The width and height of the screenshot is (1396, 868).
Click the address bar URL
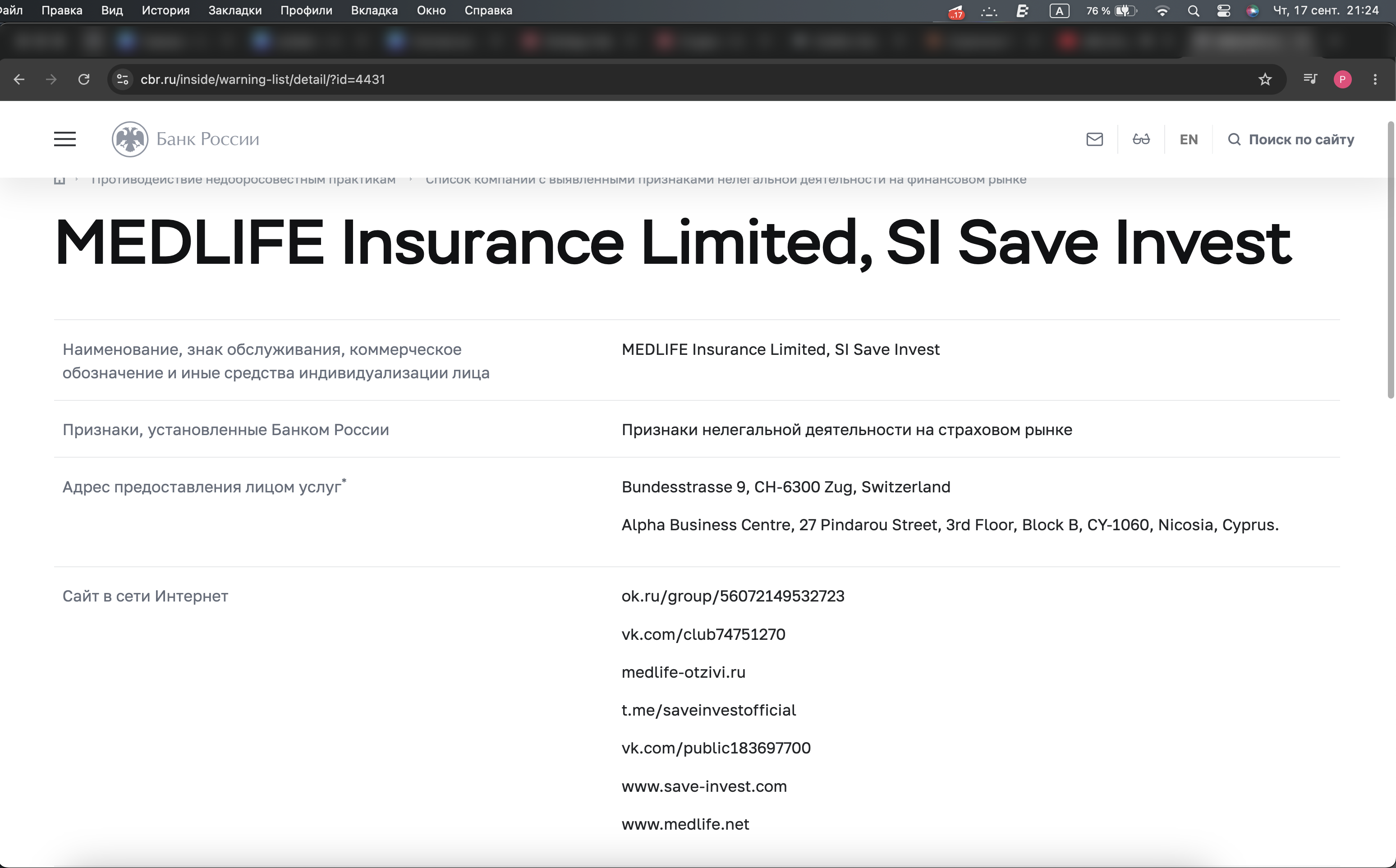(263, 79)
